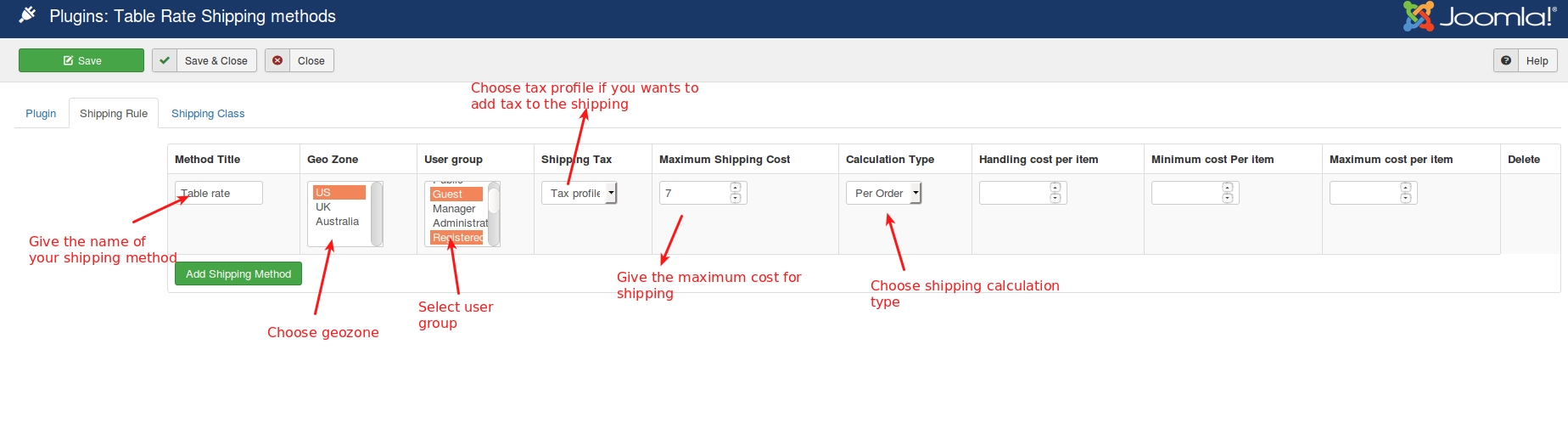The image size is (1568, 434).
Task: Switch to the Plugin tab
Action: (x=41, y=113)
